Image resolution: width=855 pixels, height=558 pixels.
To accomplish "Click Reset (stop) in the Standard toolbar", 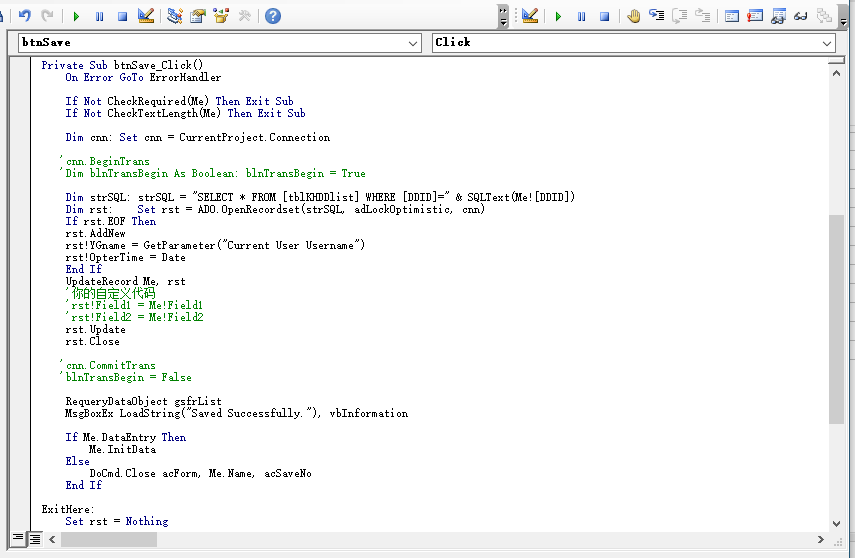I will point(123,16).
